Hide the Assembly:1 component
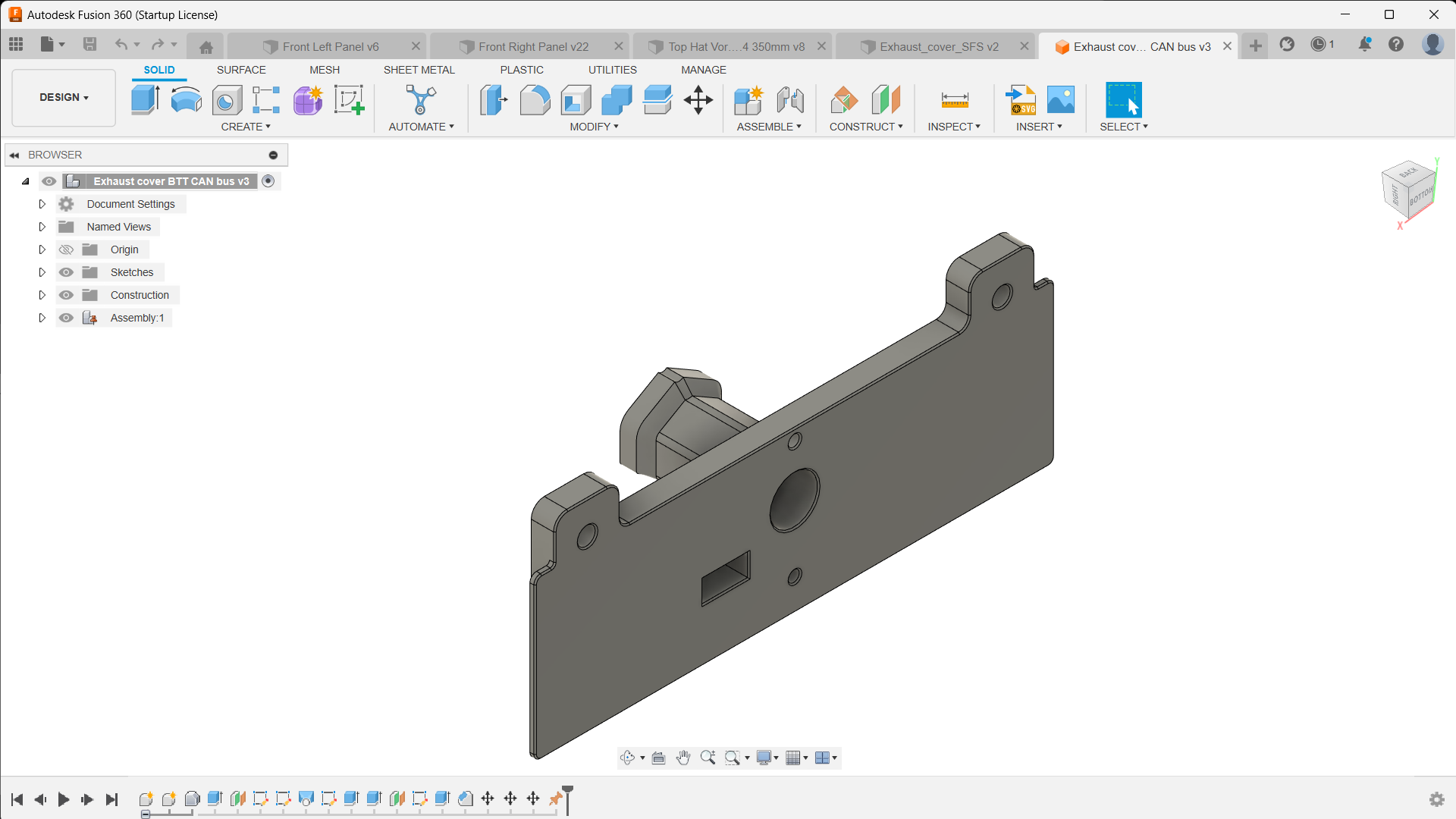This screenshot has width=1456, height=819. tap(67, 317)
